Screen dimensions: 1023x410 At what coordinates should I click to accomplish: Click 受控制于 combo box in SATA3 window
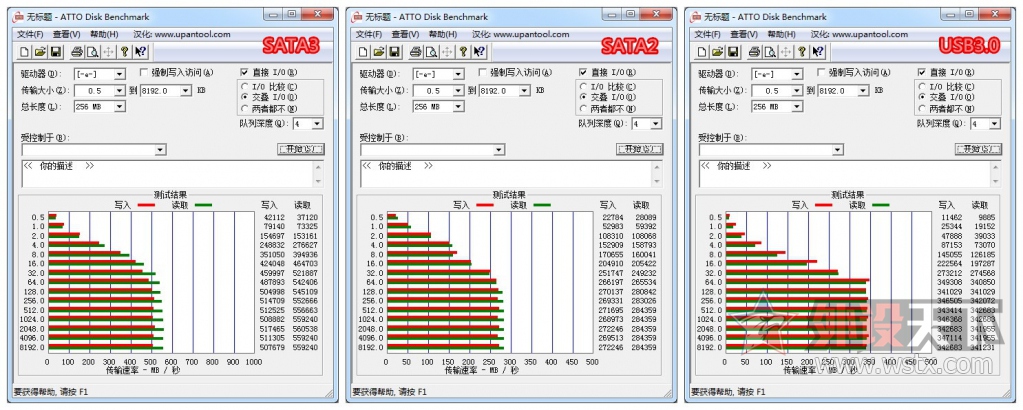tap(93, 150)
